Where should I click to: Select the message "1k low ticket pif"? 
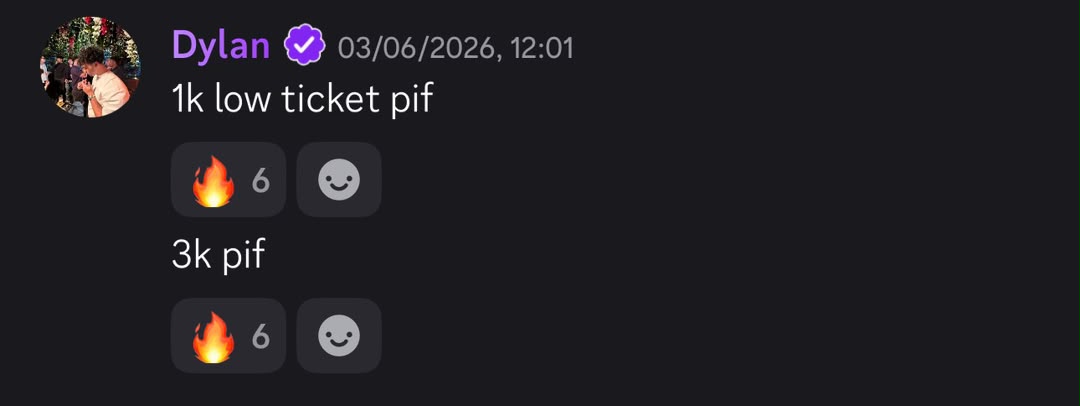coord(302,100)
